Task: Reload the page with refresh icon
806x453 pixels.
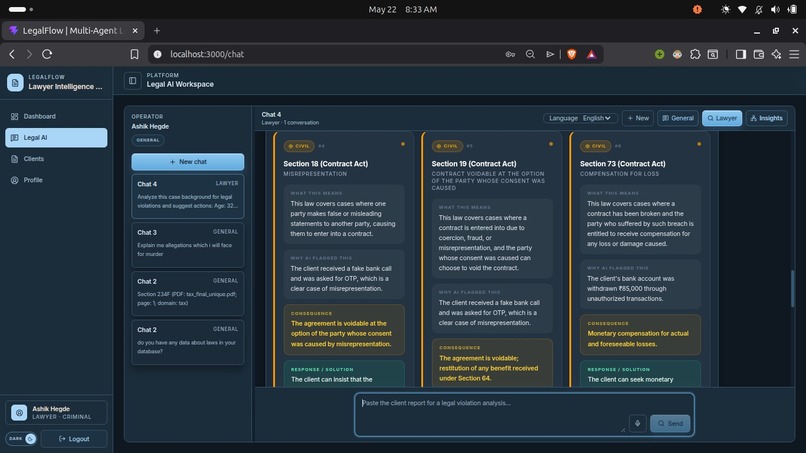Action: tap(47, 54)
